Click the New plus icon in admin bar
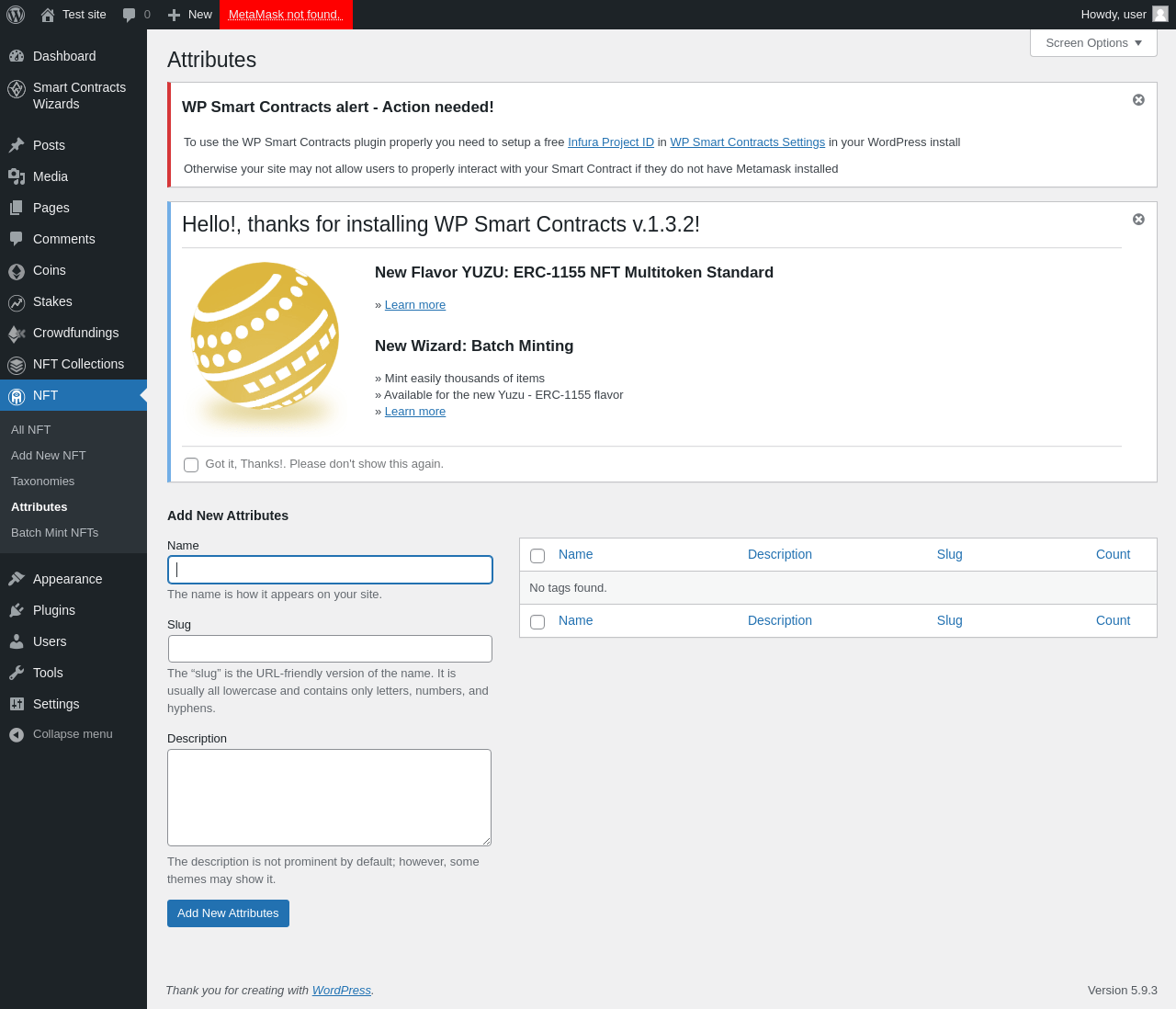 click(175, 15)
